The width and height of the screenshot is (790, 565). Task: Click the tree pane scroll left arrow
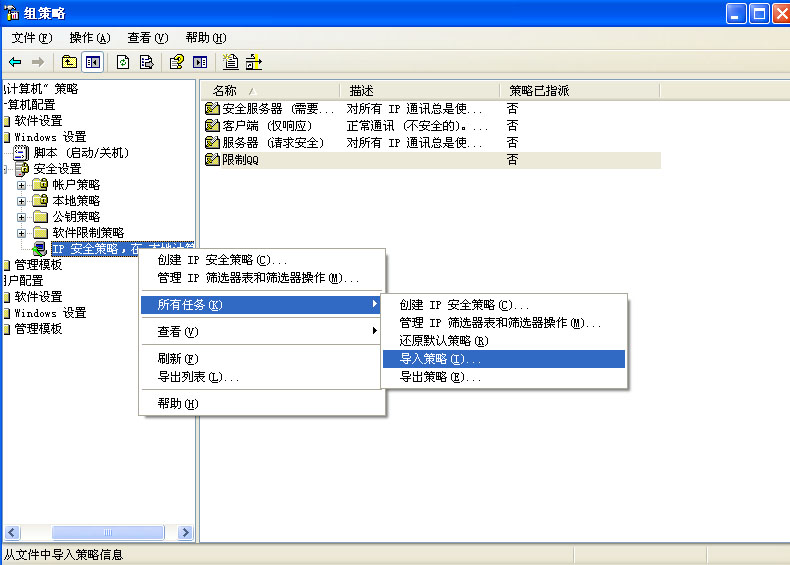tap(12, 532)
